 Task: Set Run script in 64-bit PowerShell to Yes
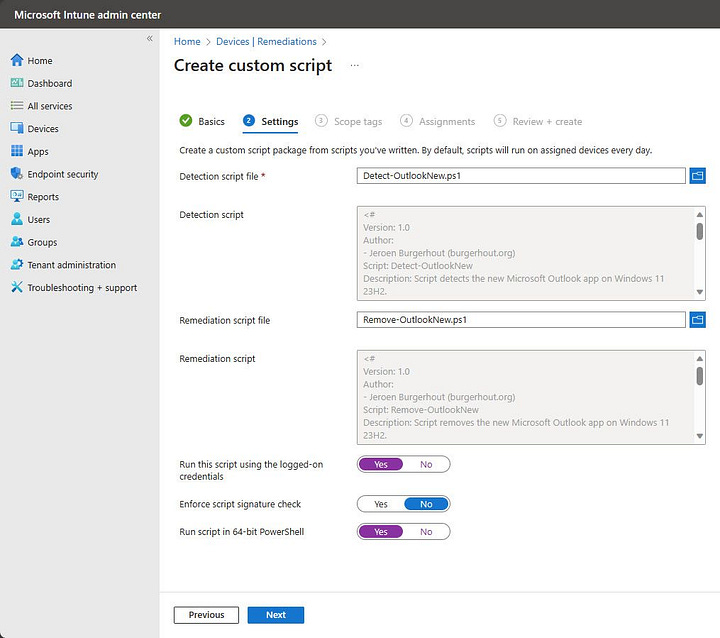coord(381,531)
